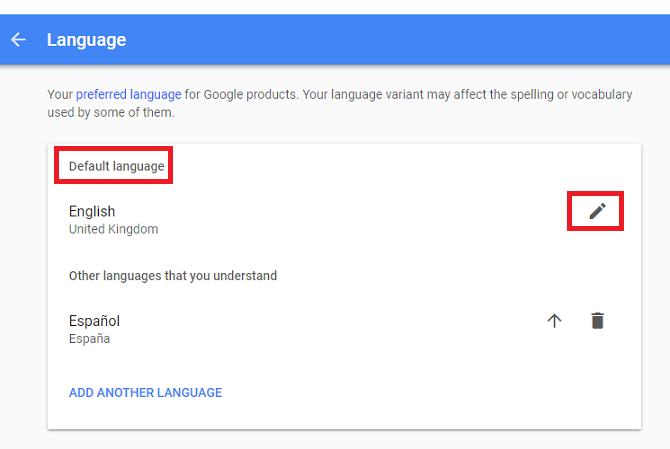This screenshot has width=670, height=449.
Task: Click the empty area of the blue header bar
Action: point(400,40)
